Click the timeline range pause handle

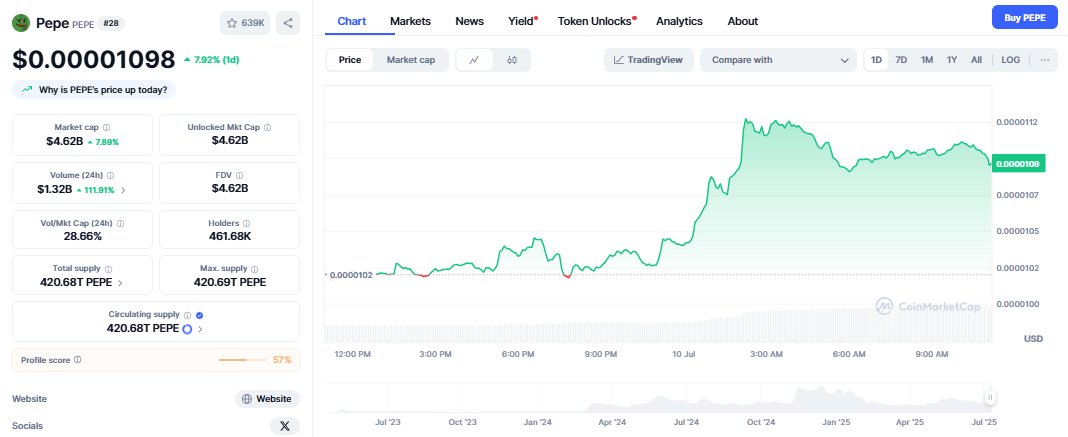click(990, 398)
